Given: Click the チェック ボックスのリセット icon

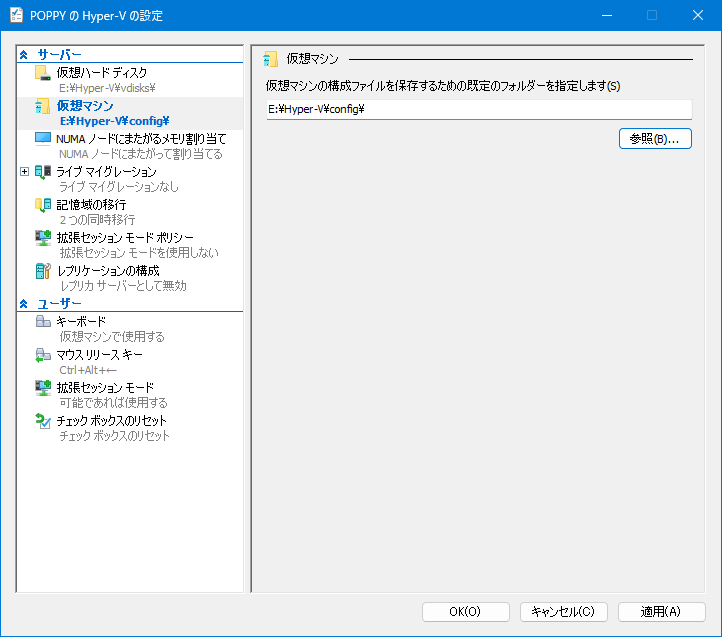Looking at the screenshot, I should [43, 421].
